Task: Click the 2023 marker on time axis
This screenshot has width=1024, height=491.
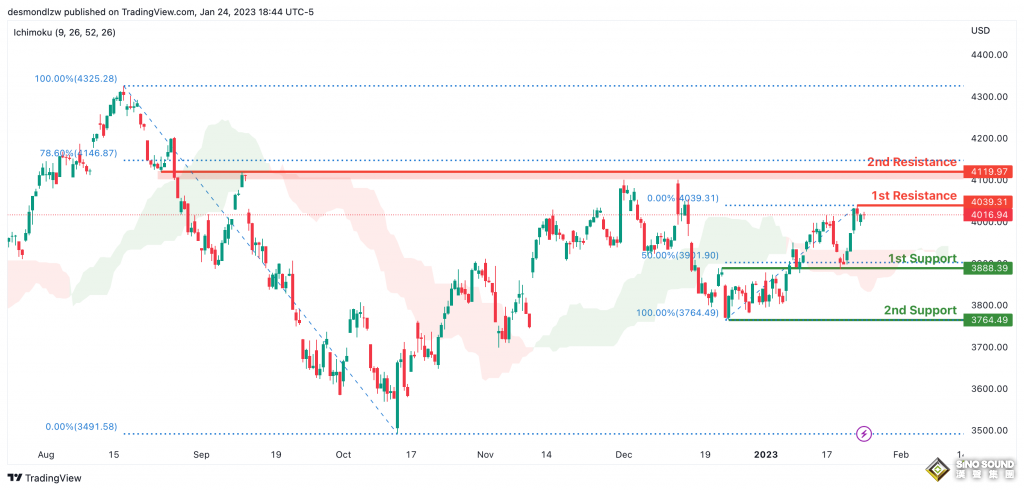Action: point(766,454)
